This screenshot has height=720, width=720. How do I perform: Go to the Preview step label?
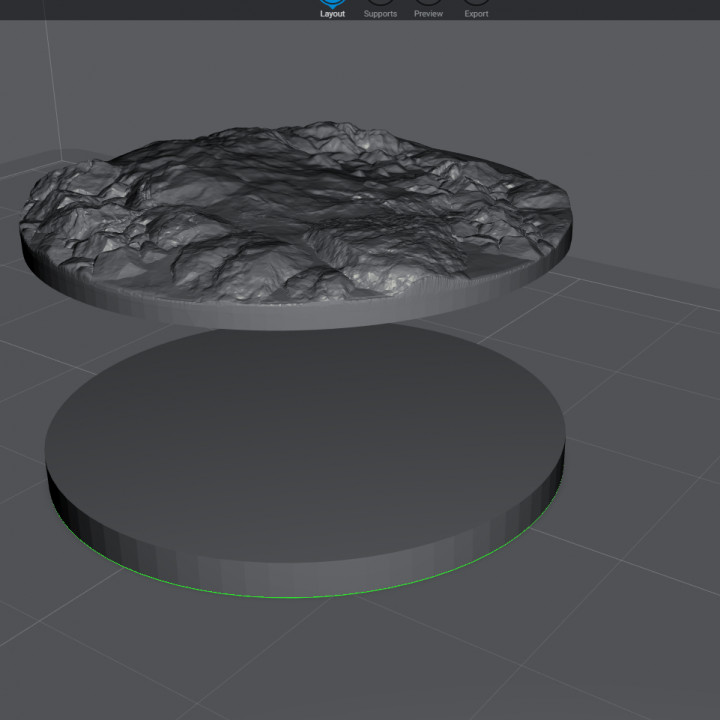[x=428, y=14]
